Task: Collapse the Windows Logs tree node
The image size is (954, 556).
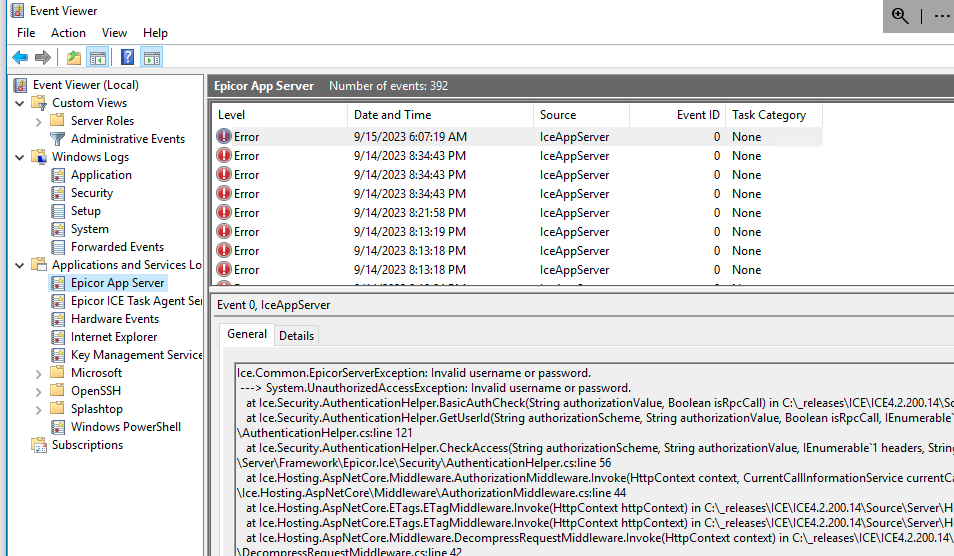Action: (x=19, y=158)
